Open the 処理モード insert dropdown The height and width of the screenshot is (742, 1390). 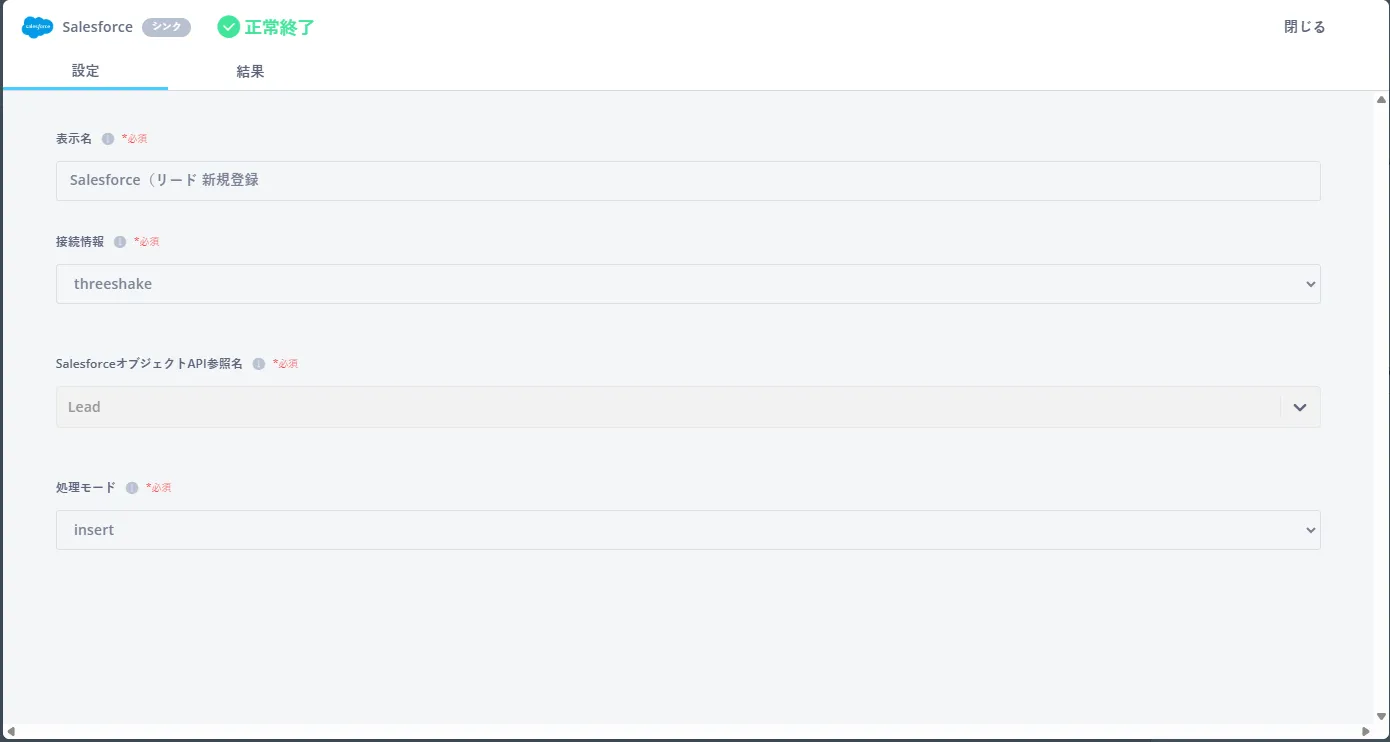tap(688, 530)
